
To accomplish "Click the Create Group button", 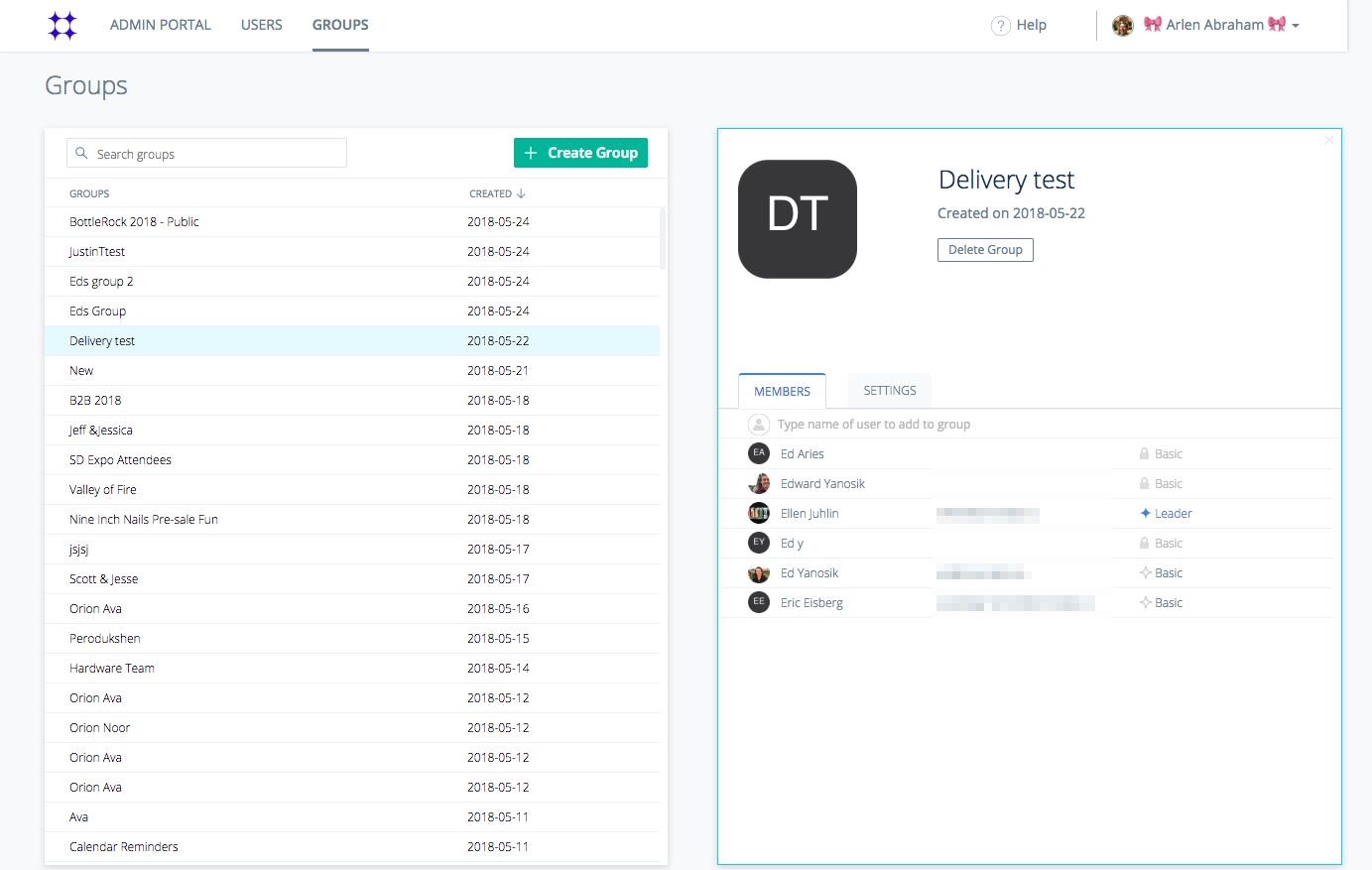I will pos(580,153).
